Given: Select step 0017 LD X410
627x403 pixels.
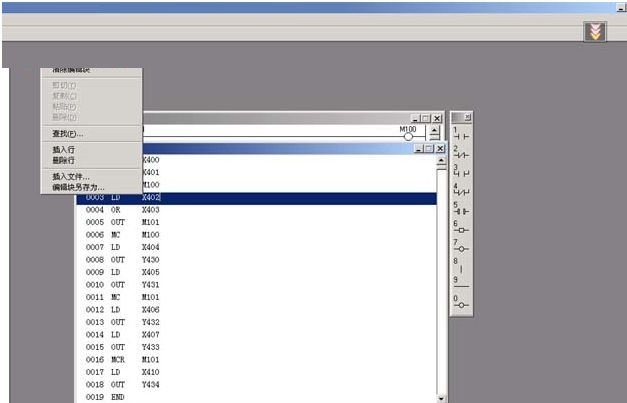Looking at the screenshot, I should (256, 372).
